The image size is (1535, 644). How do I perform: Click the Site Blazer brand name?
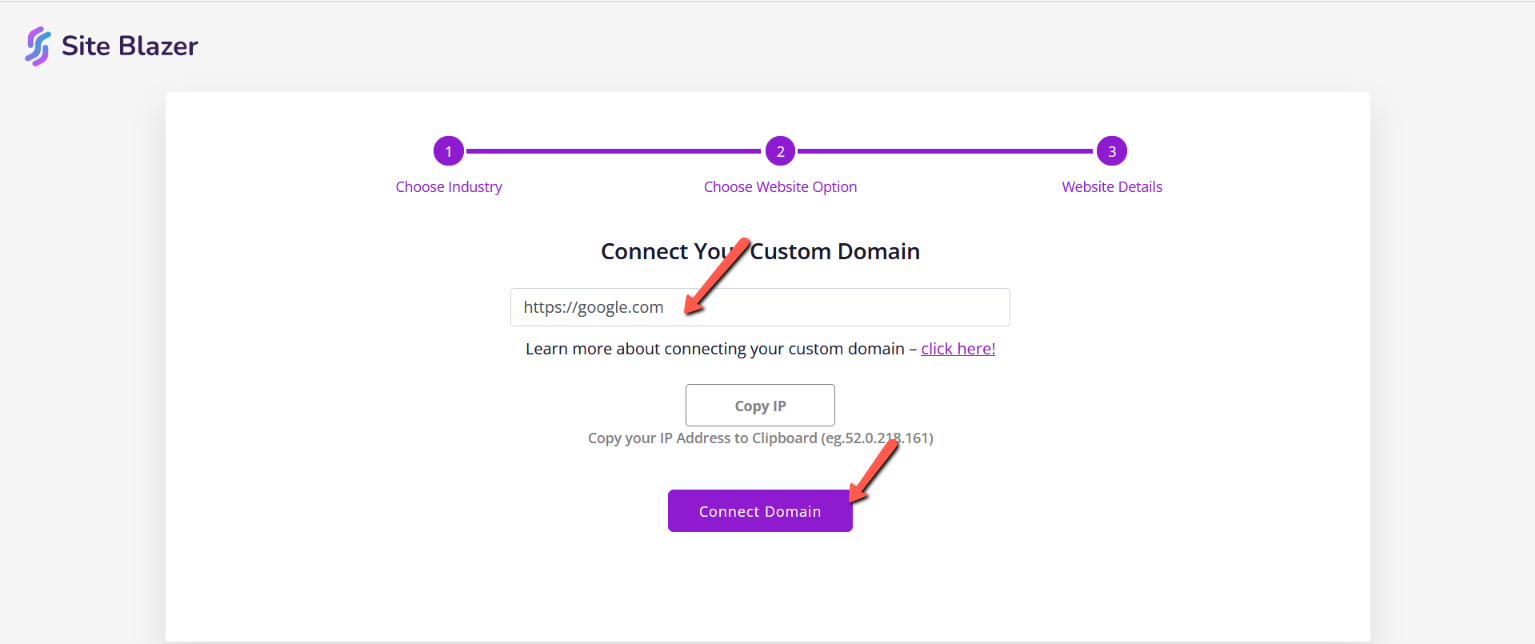[130, 46]
